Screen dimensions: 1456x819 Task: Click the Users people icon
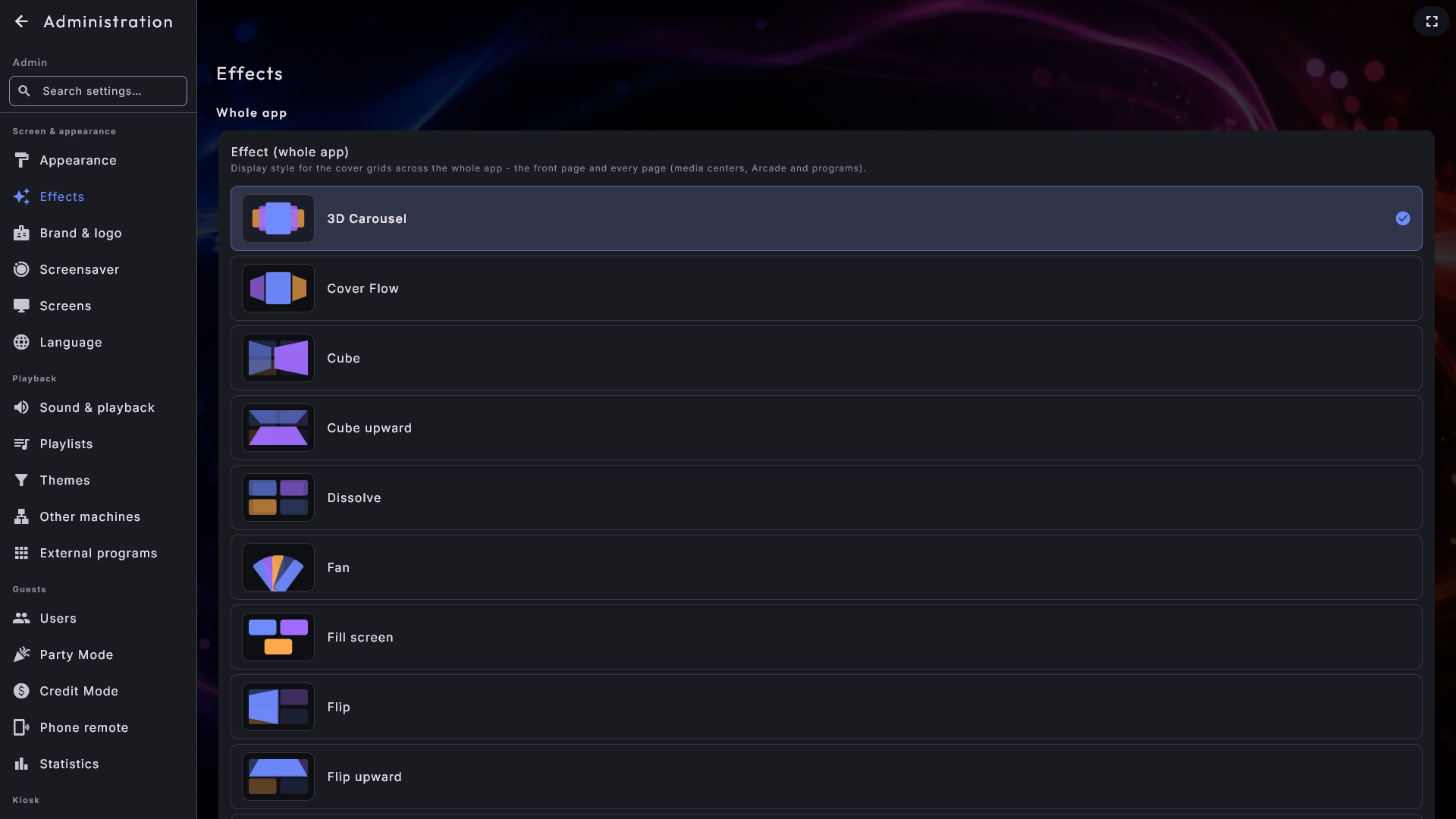pos(21,618)
